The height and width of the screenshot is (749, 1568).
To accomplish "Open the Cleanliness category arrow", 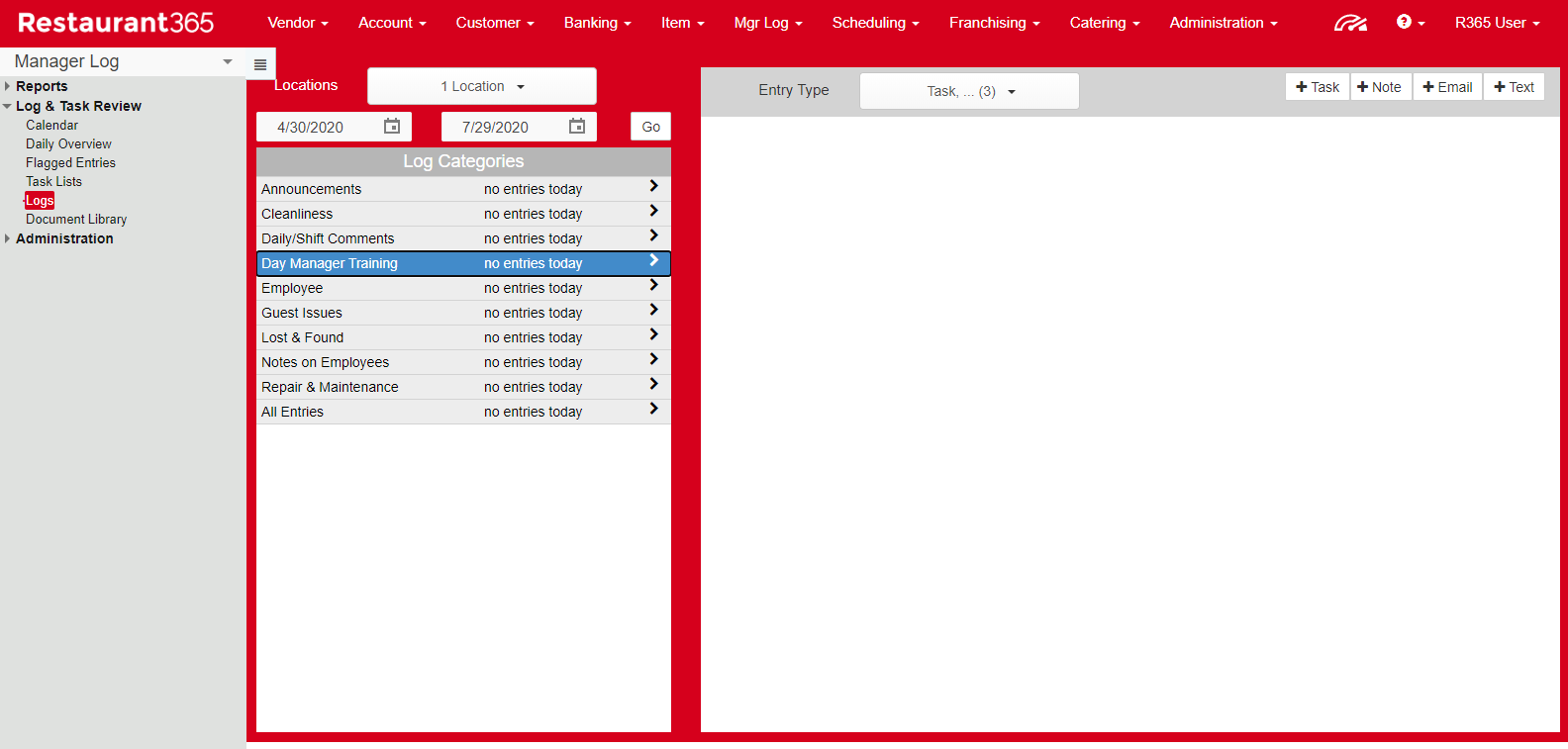I will pos(653,211).
